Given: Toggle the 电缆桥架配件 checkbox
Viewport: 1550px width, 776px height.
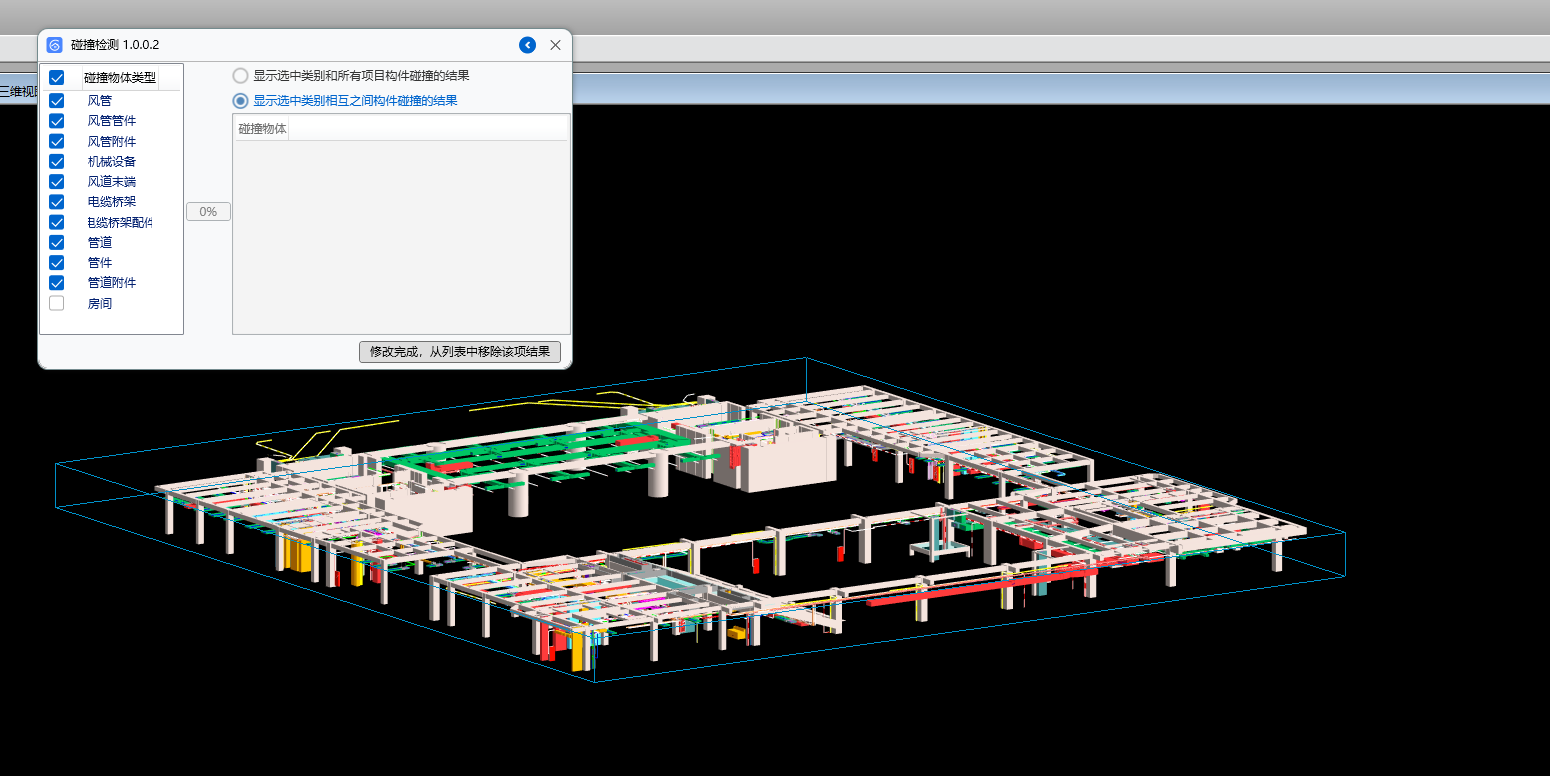Looking at the screenshot, I should tap(57, 222).
